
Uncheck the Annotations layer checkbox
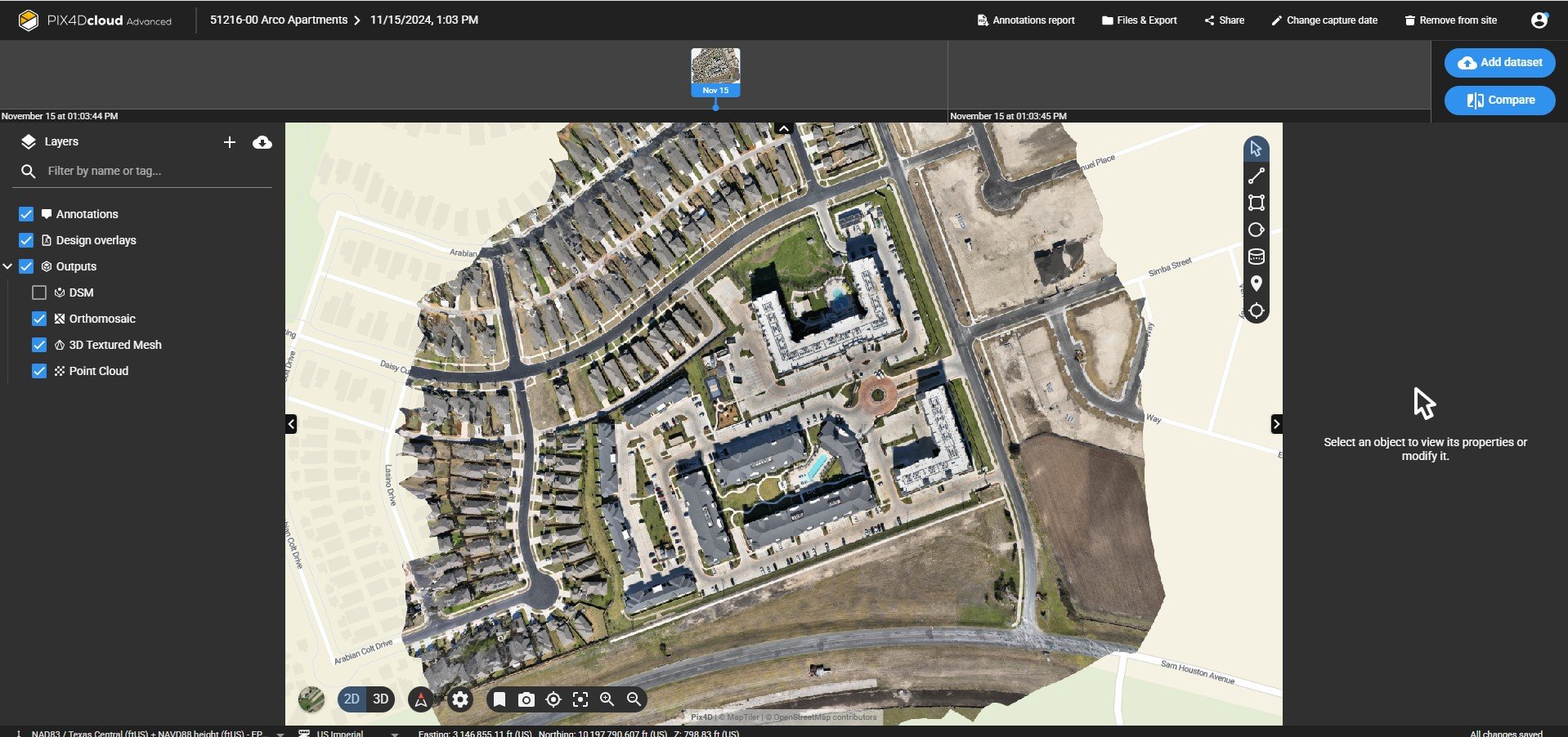(26, 214)
